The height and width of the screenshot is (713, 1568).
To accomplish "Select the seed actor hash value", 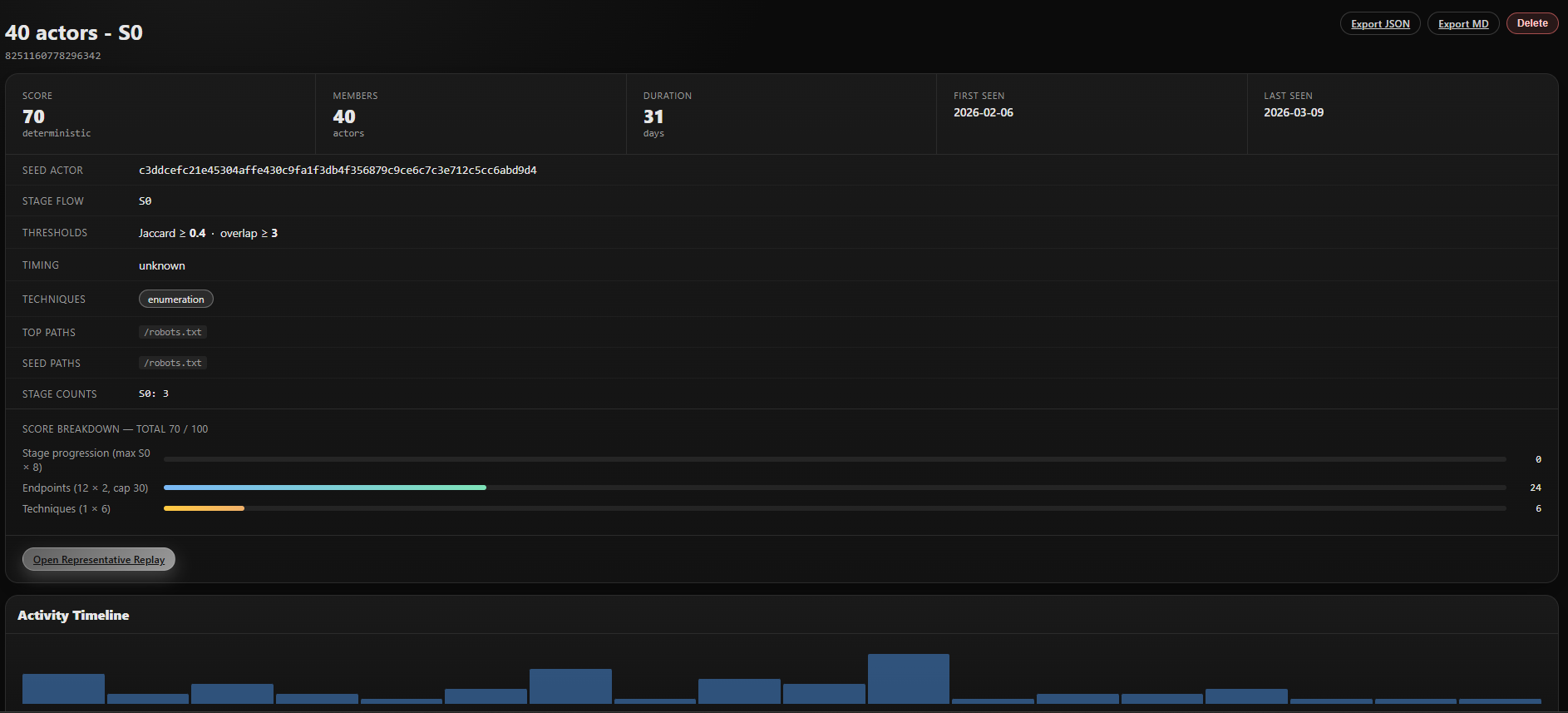I will [338, 171].
